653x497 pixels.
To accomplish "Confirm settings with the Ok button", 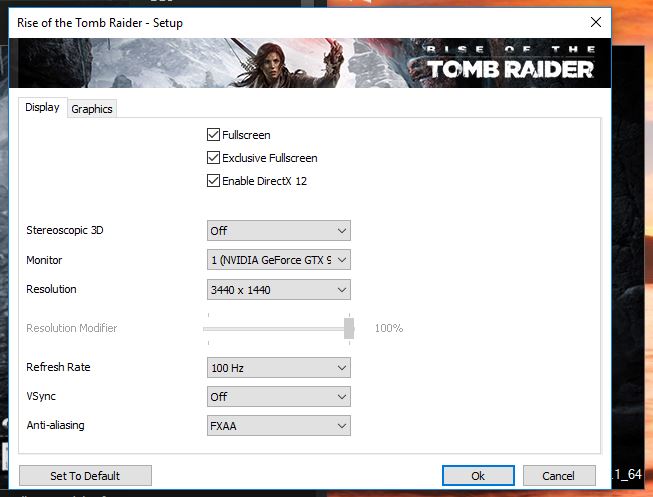I will coord(478,475).
